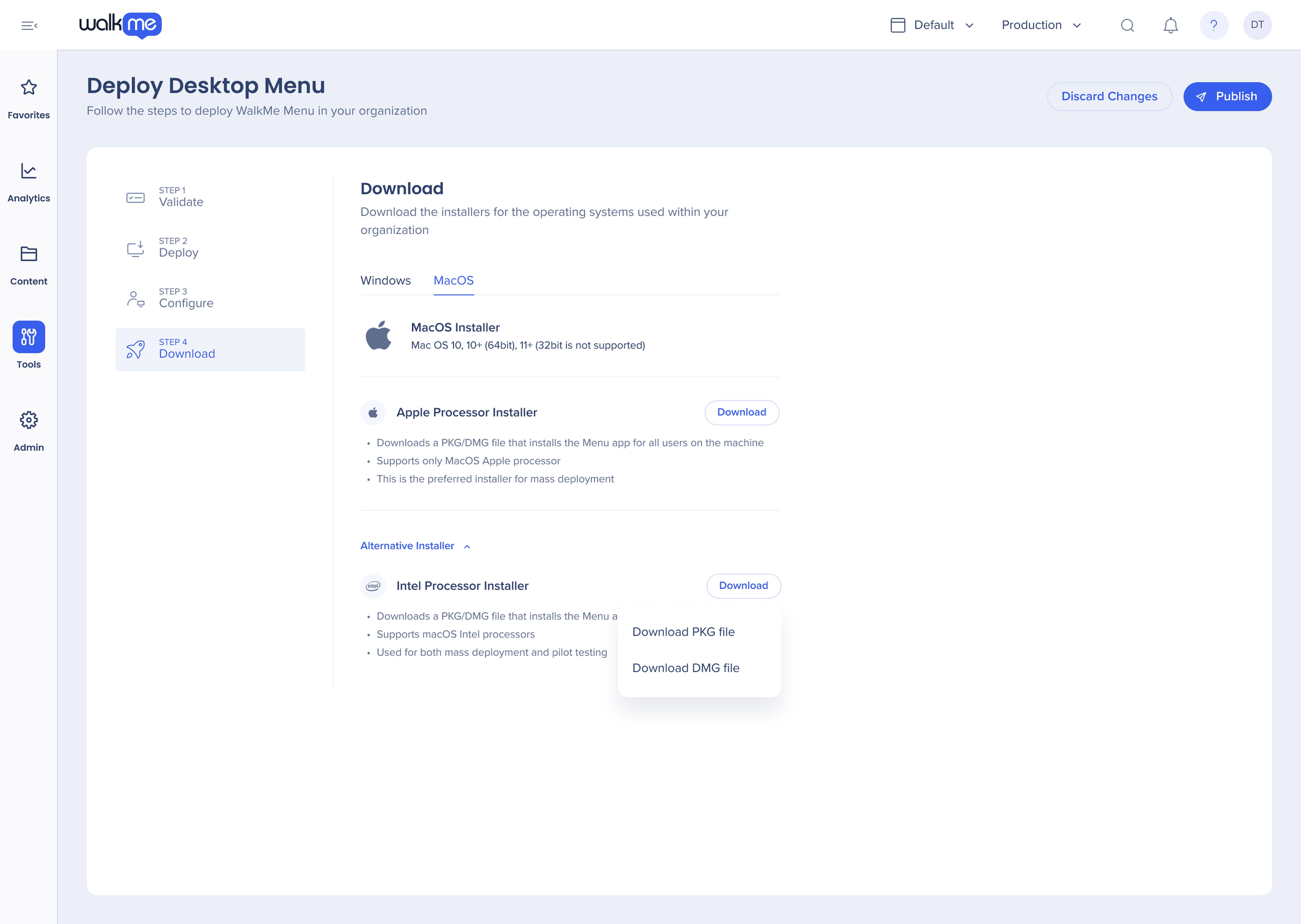Click the Apple Processor Installer icon
Image resolution: width=1301 pixels, height=924 pixels.
tap(373, 413)
